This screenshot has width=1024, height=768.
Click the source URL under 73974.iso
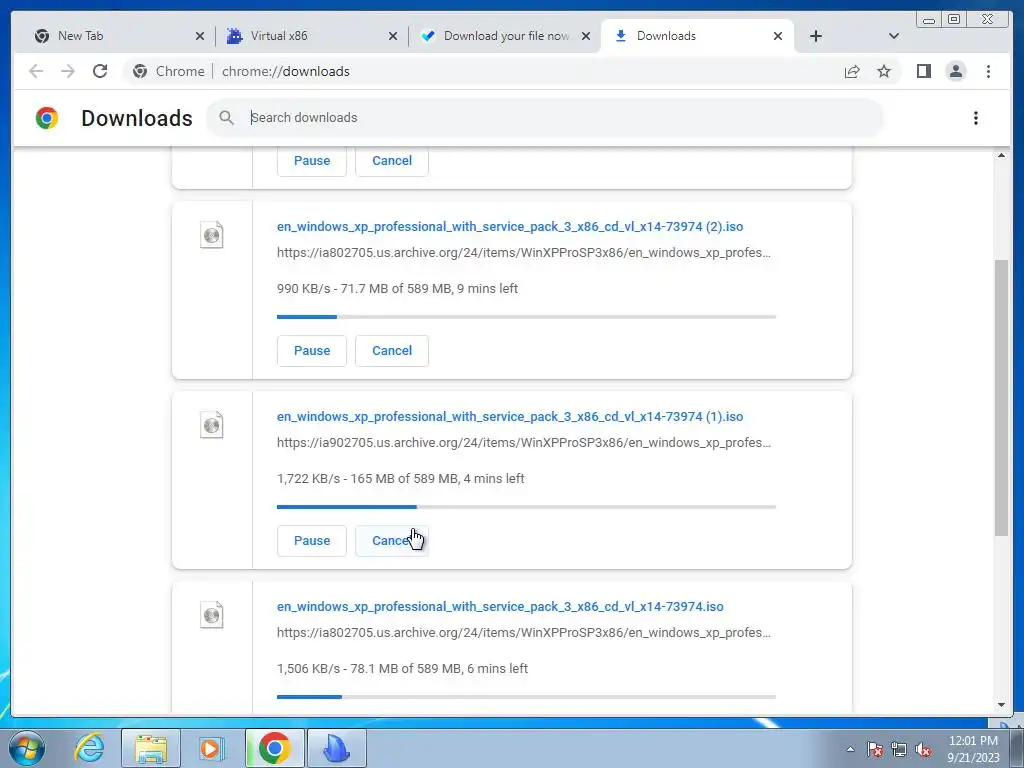524,633
